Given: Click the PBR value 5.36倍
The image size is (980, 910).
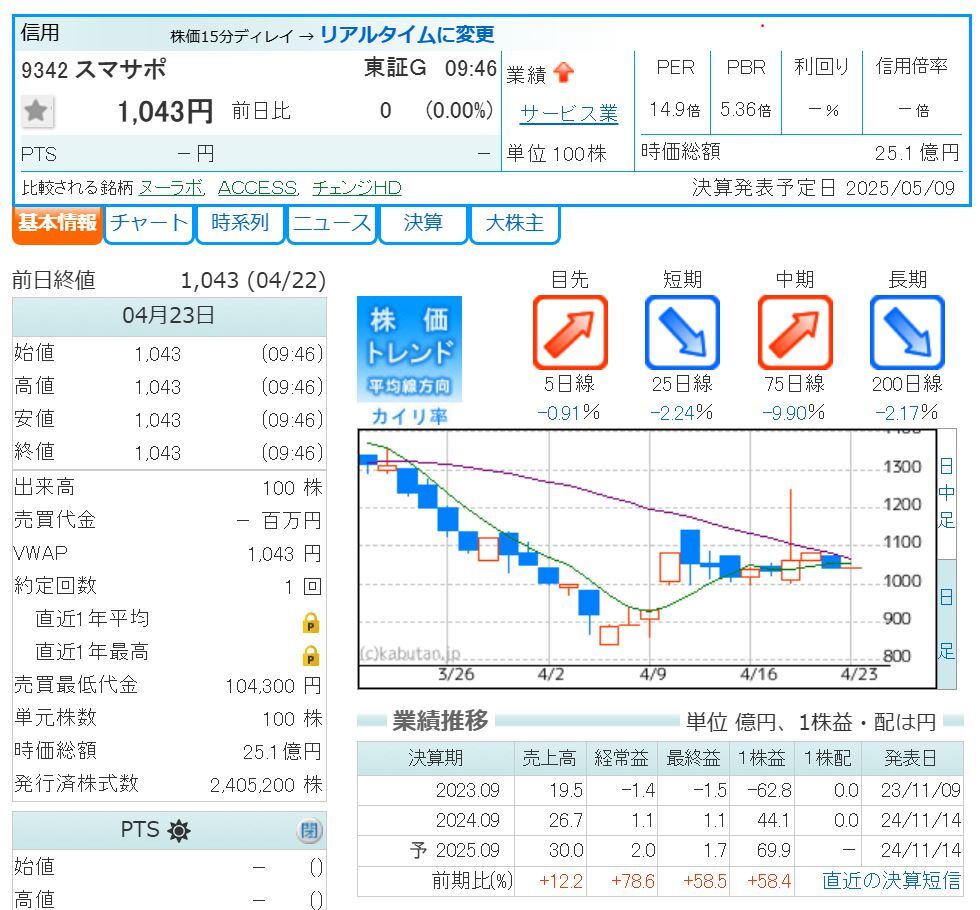Looking at the screenshot, I should tap(745, 110).
